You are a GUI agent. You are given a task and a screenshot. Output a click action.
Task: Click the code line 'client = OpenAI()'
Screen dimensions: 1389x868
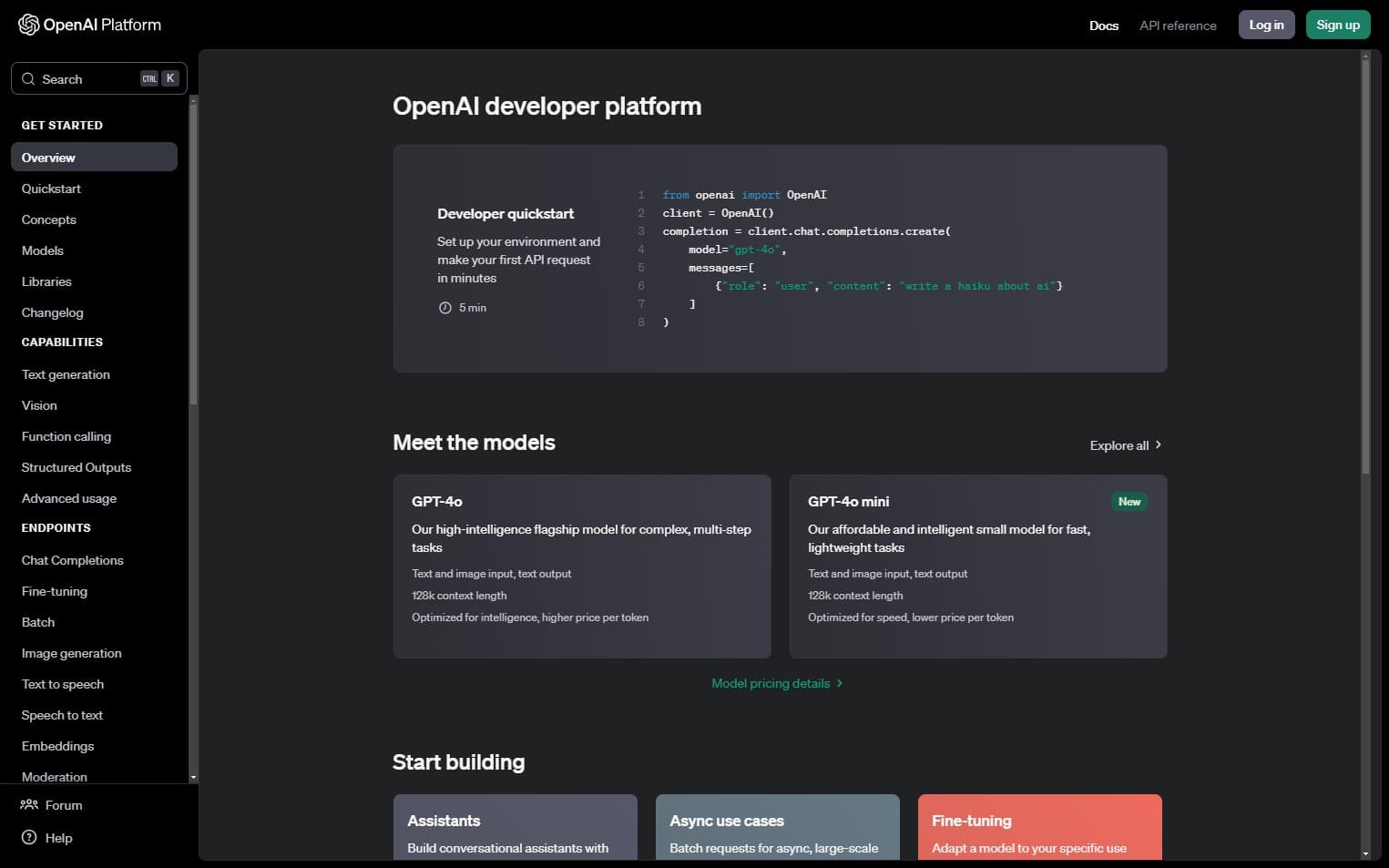pos(718,213)
